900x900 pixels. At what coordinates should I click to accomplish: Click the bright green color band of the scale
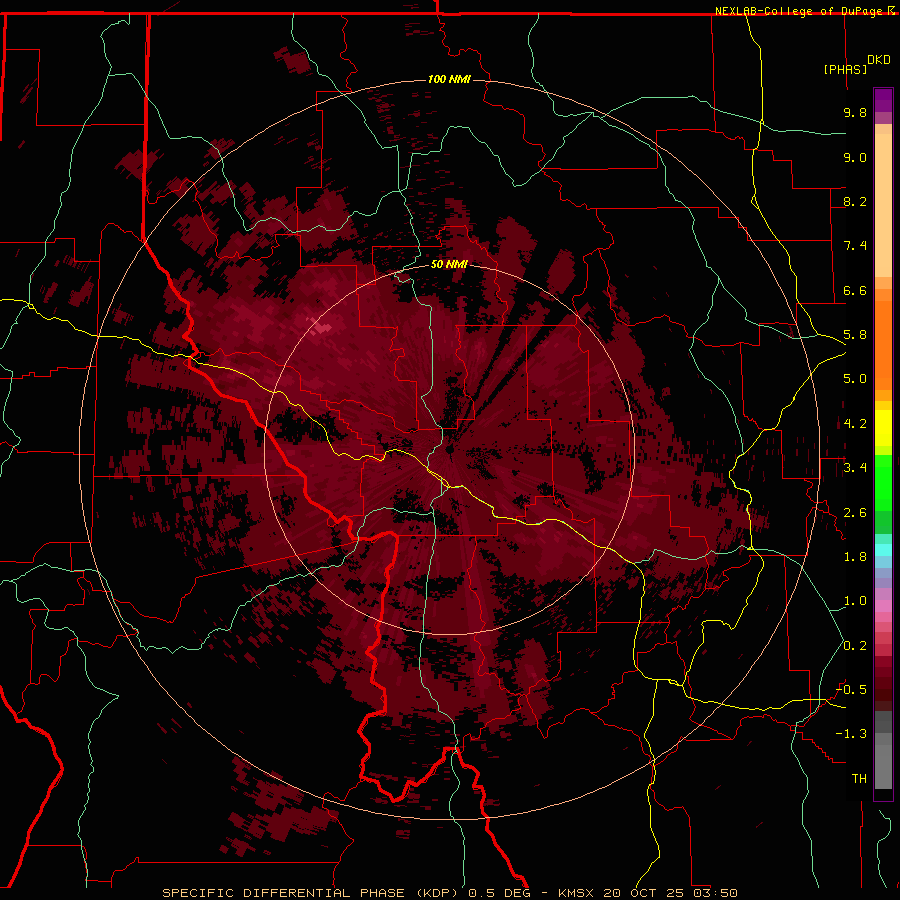tap(883, 482)
